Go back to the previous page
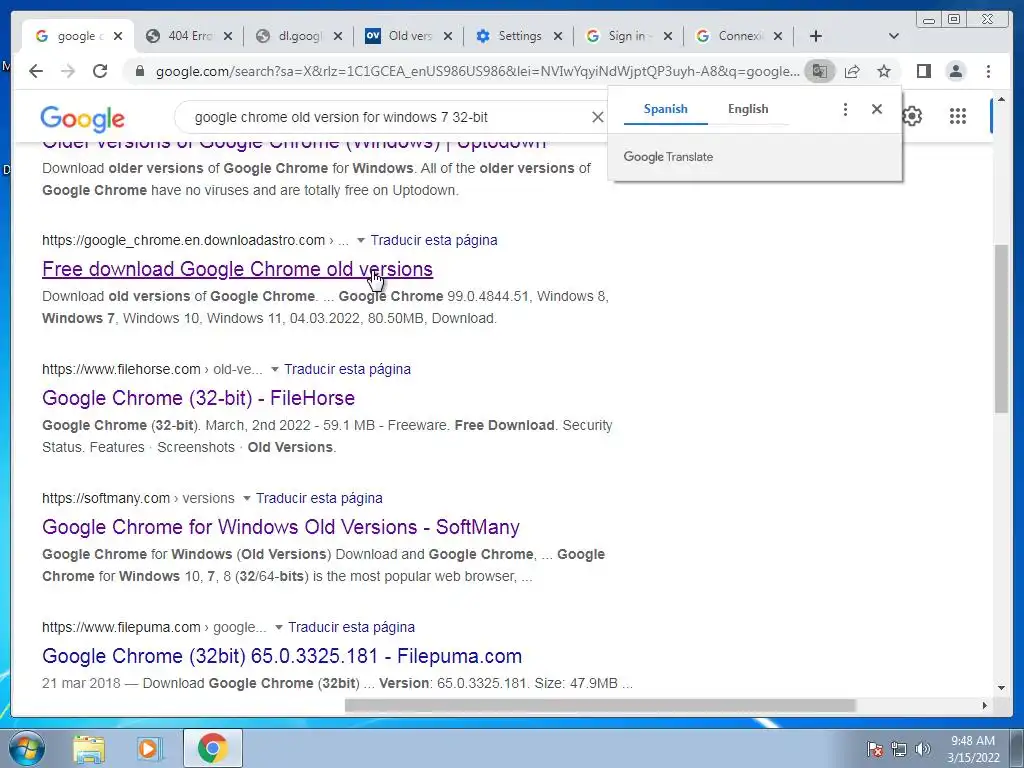 coord(36,71)
